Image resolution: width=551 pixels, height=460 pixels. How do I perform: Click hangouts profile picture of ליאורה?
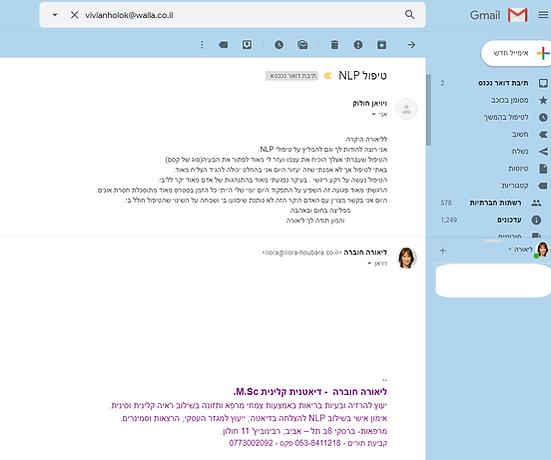pyautogui.click(x=543, y=250)
